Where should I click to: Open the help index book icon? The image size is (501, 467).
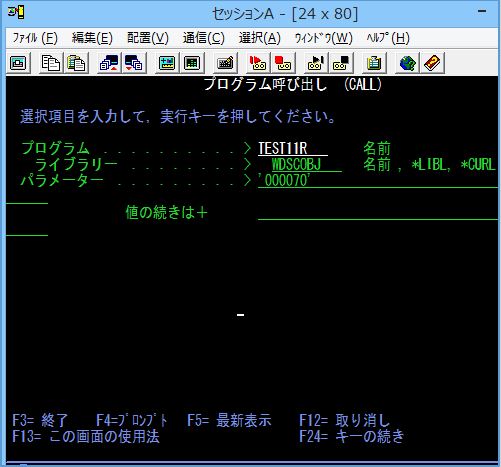pyautogui.click(x=432, y=63)
